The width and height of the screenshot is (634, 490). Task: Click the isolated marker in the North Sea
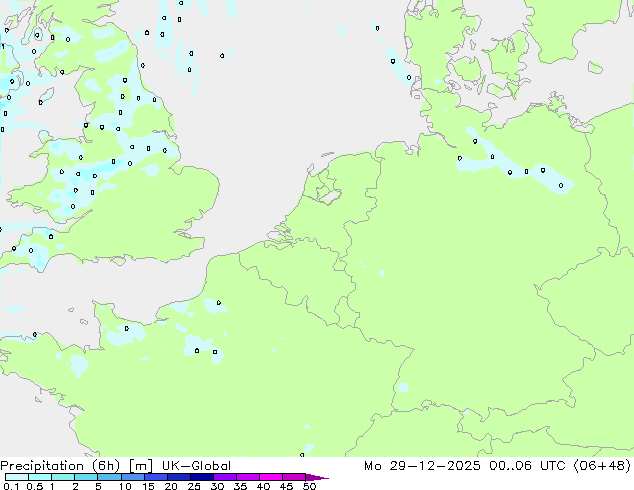click(220, 55)
